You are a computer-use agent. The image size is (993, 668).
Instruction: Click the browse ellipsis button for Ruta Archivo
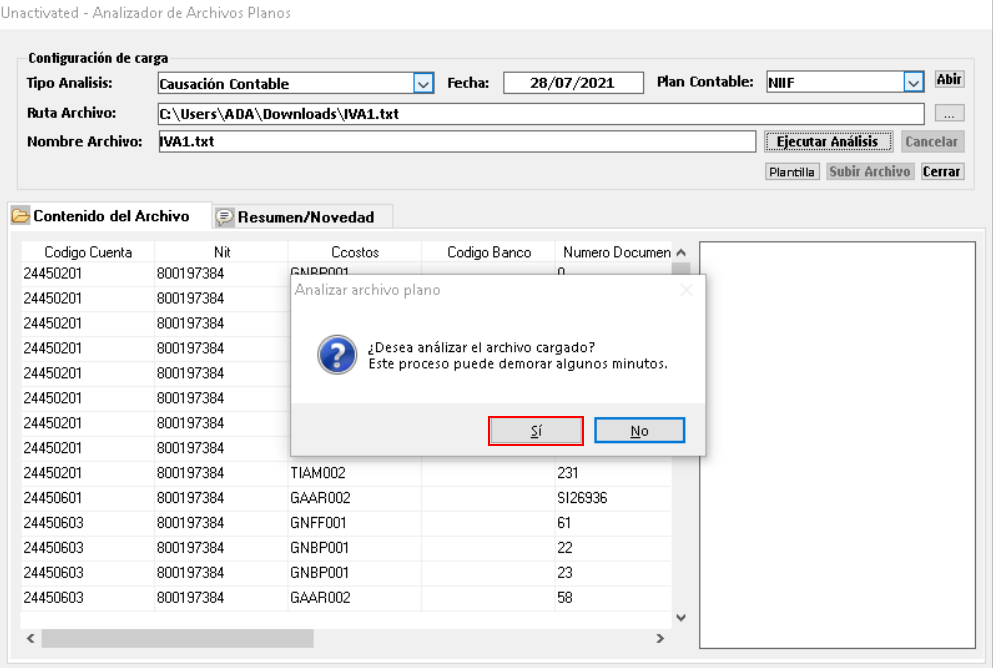(x=949, y=114)
